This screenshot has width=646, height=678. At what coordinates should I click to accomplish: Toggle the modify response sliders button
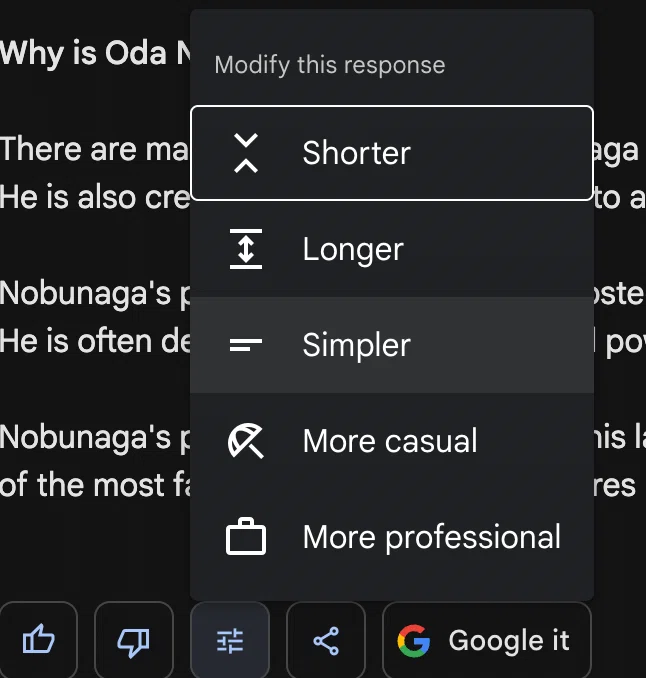point(230,640)
